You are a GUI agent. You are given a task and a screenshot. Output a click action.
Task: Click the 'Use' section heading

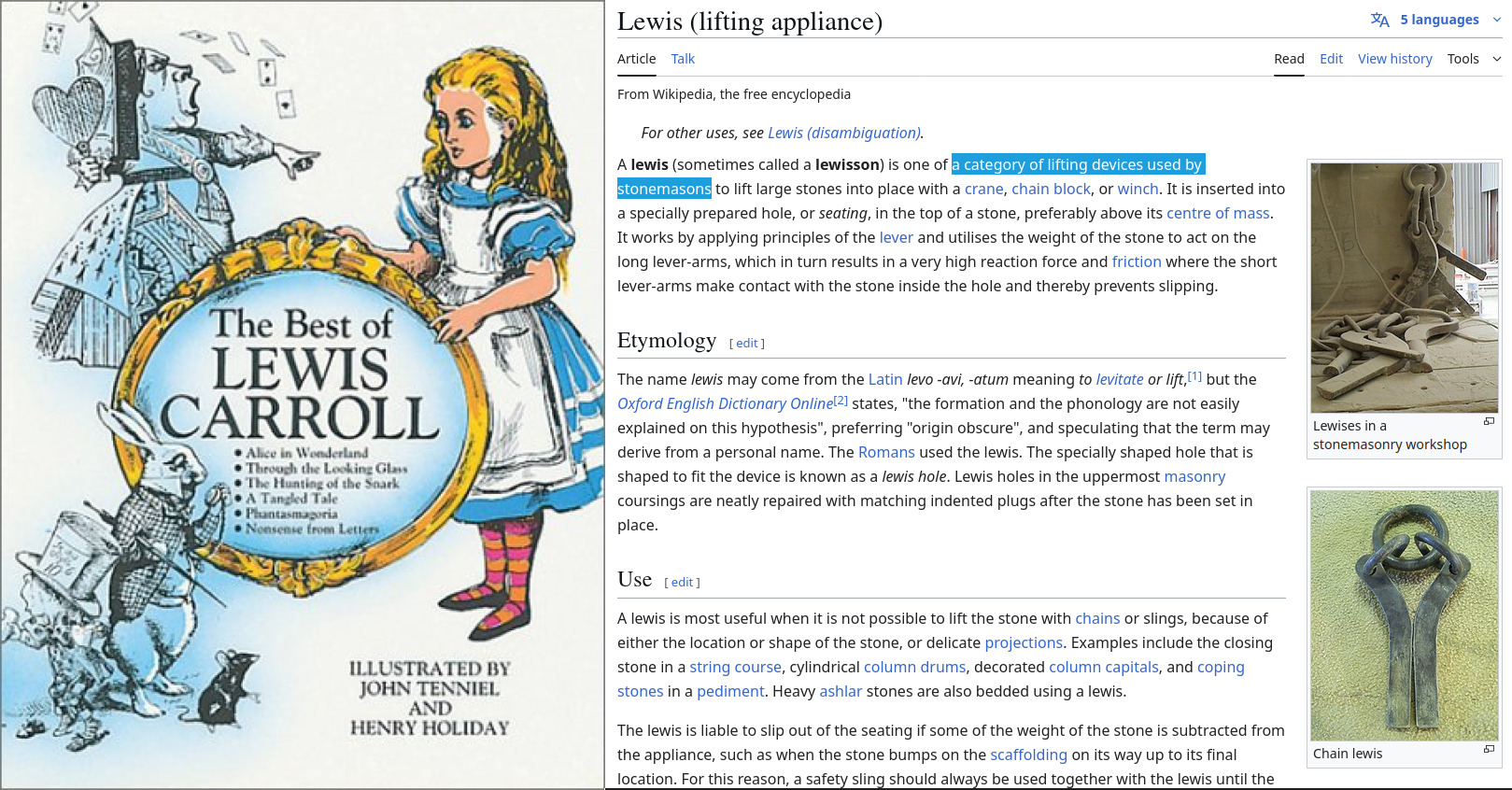pos(634,579)
